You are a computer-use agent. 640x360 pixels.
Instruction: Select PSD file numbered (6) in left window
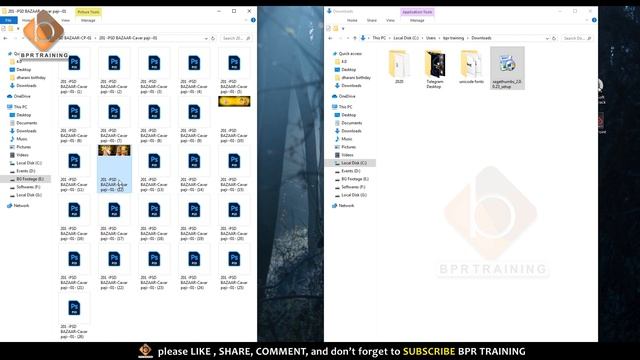[74, 119]
